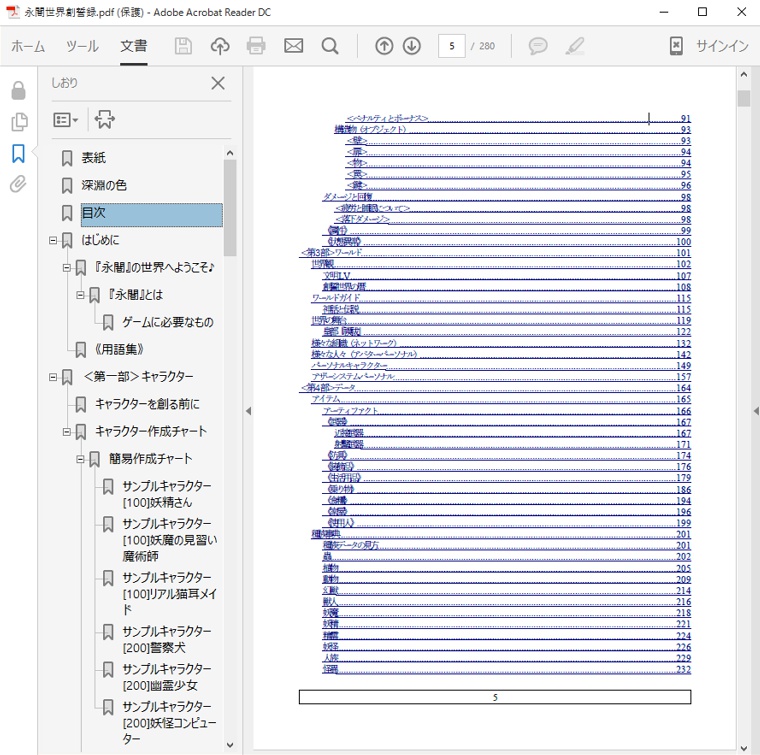
Task: Click the bookmarks panel scroll up arrow
Action: (x=230, y=153)
